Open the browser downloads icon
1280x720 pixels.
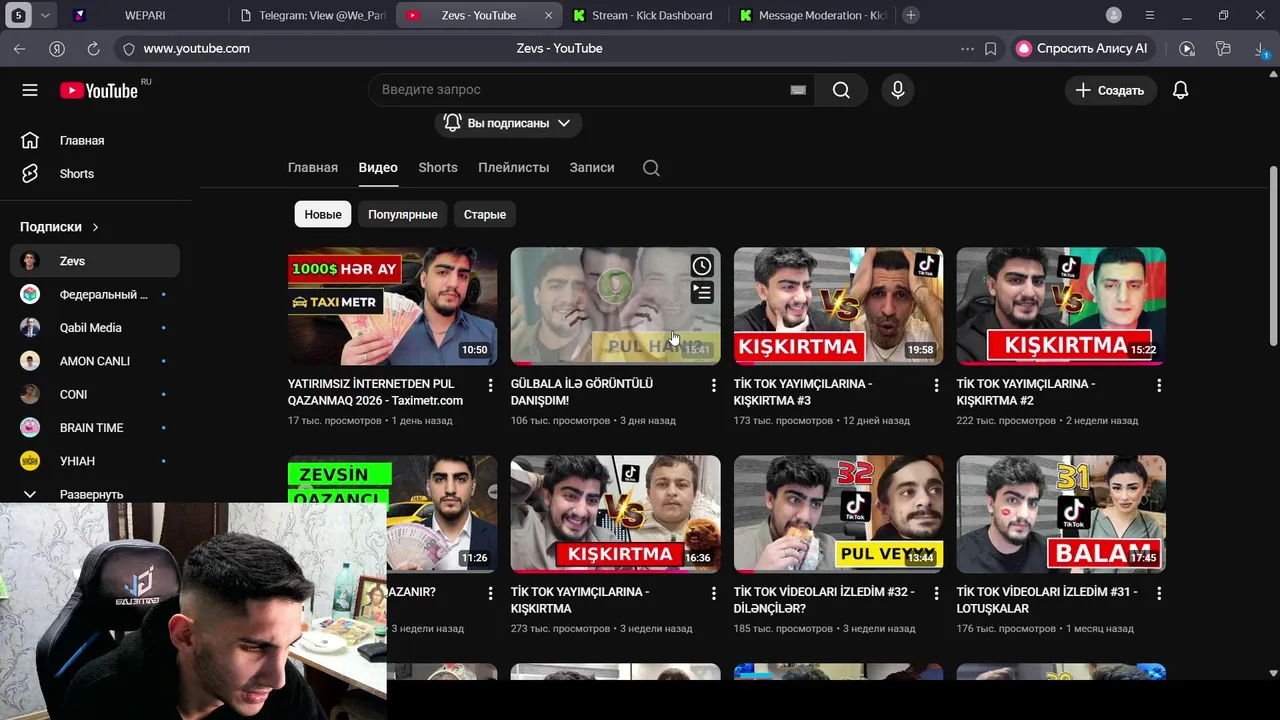[x=1261, y=48]
